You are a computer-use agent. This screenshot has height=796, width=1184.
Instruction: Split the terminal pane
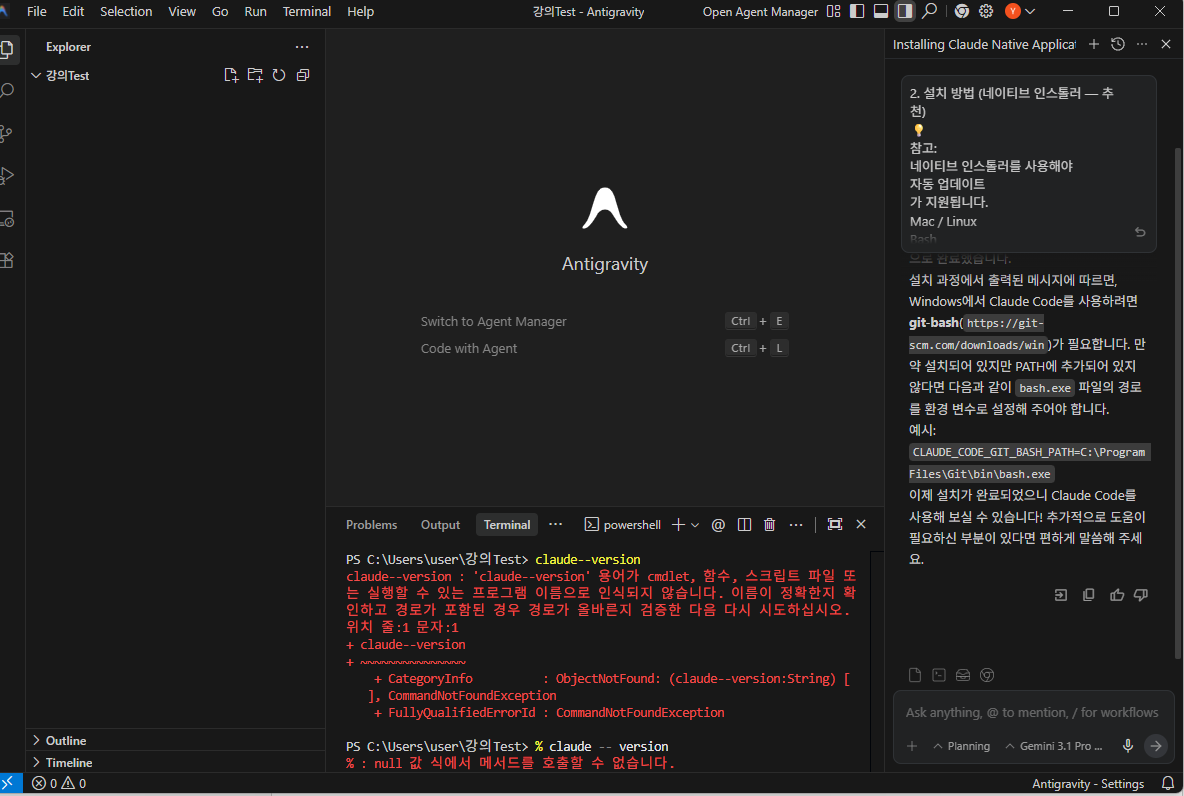(744, 525)
